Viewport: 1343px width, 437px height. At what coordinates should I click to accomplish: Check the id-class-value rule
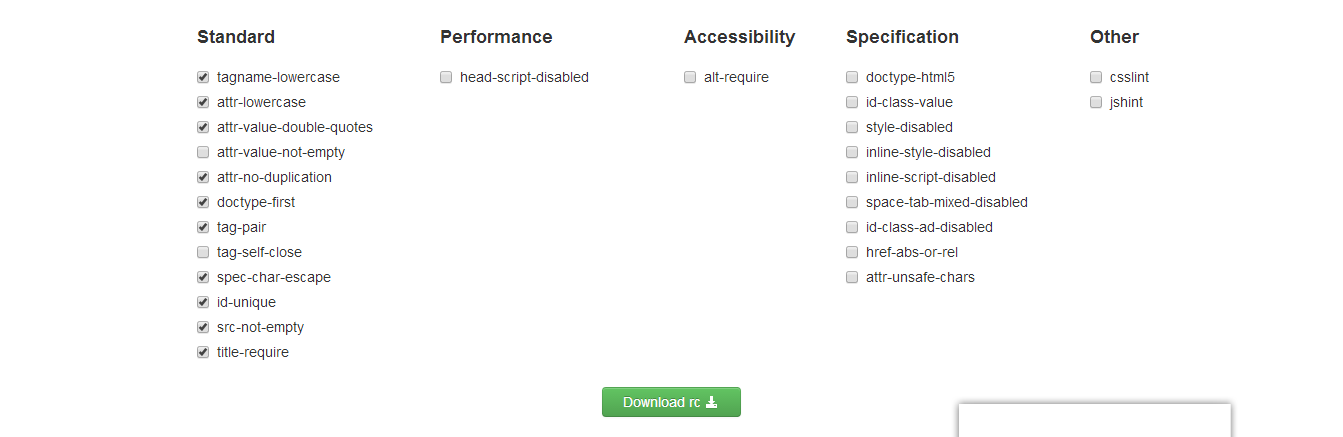(852, 102)
